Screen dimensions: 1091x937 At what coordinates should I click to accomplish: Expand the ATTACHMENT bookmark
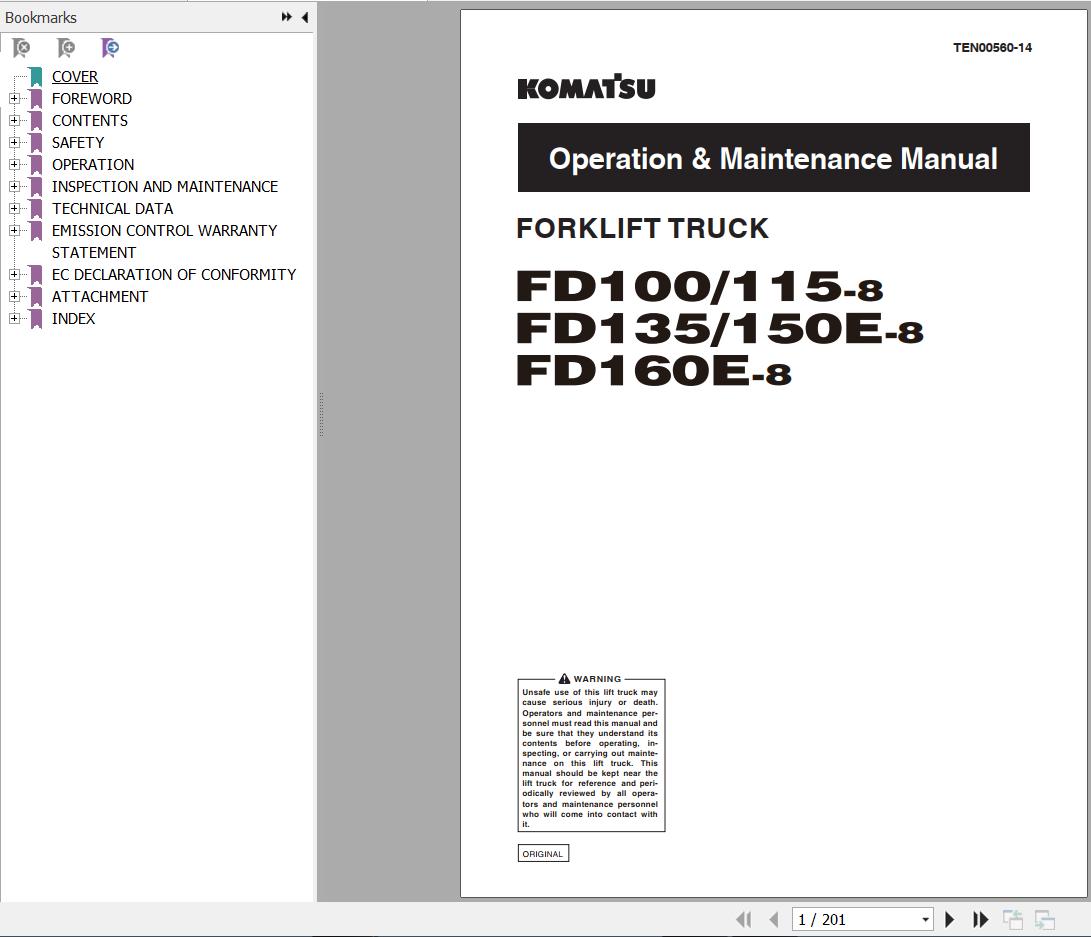(x=14, y=296)
